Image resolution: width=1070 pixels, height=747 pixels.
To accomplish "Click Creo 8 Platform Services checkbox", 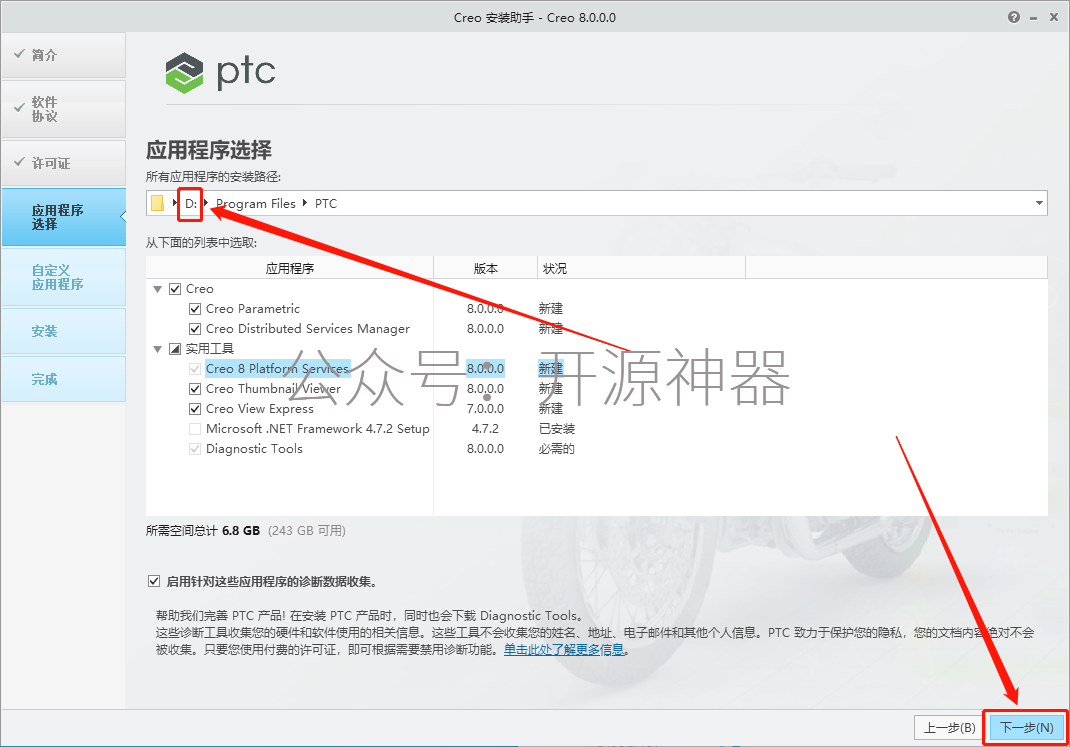I will point(194,369).
